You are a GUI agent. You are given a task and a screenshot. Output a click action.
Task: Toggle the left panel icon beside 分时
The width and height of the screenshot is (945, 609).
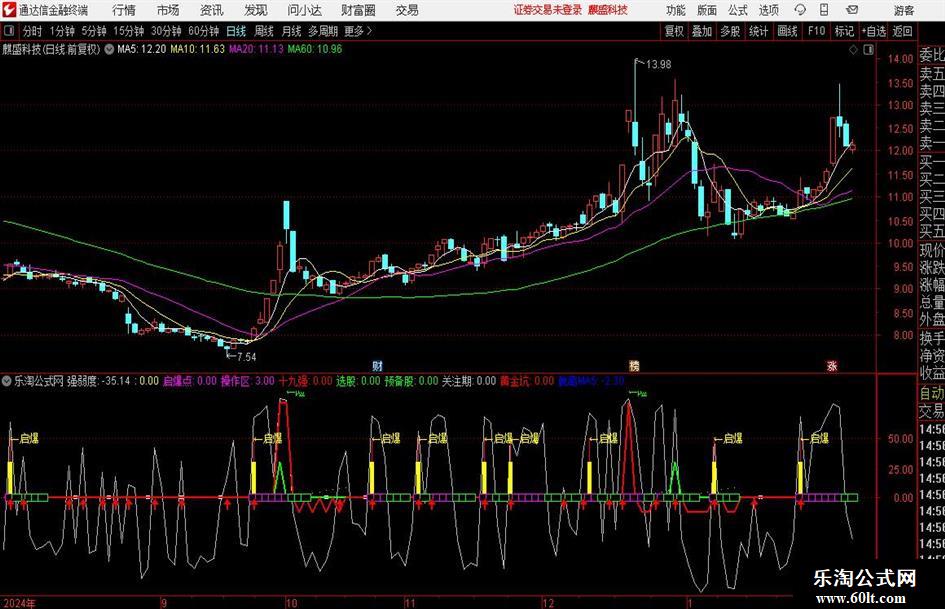tap(9, 31)
